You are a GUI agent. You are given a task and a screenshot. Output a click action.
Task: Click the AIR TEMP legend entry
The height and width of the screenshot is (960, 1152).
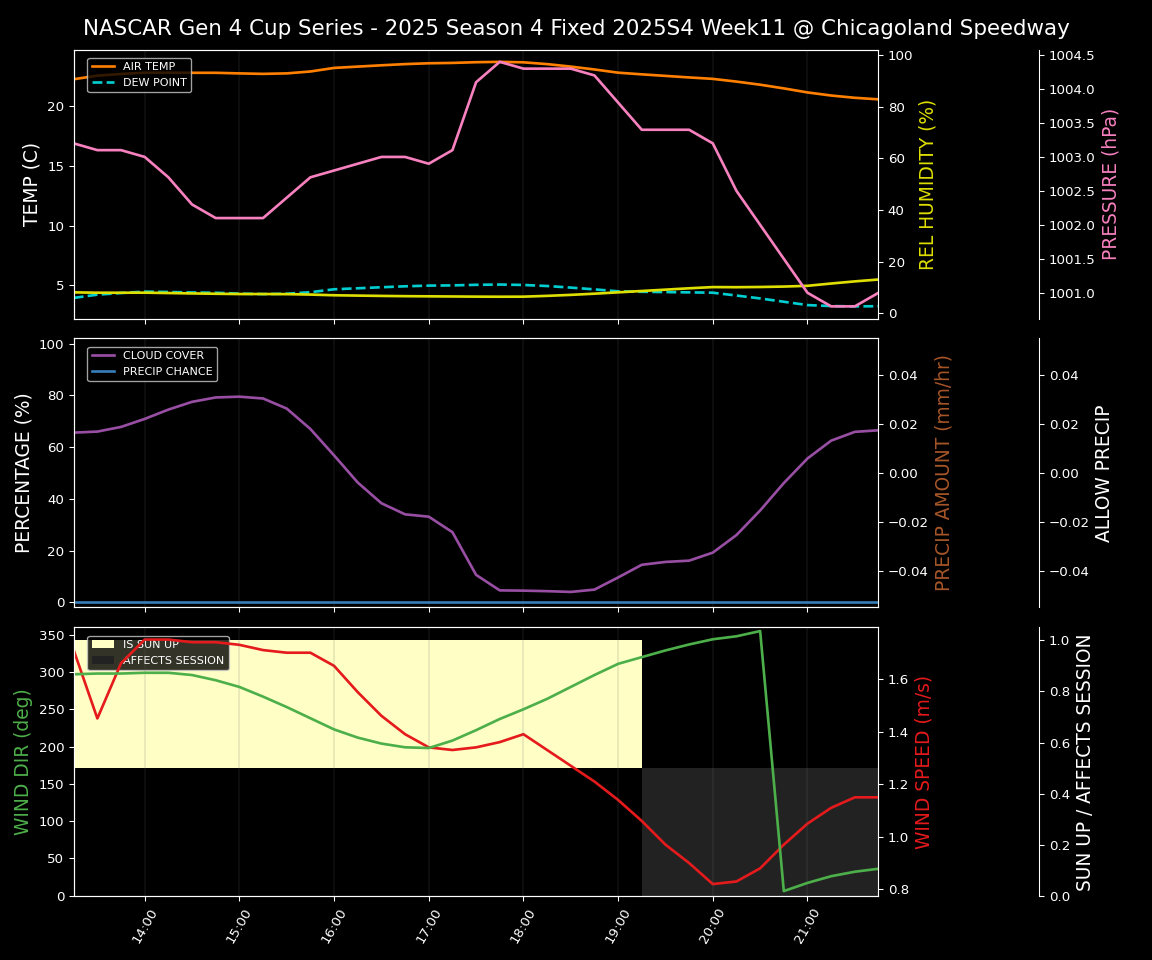(148, 67)
